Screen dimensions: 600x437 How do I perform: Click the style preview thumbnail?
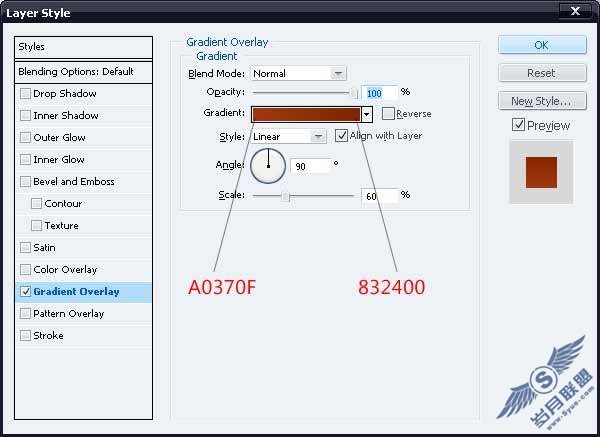(541, 172)
